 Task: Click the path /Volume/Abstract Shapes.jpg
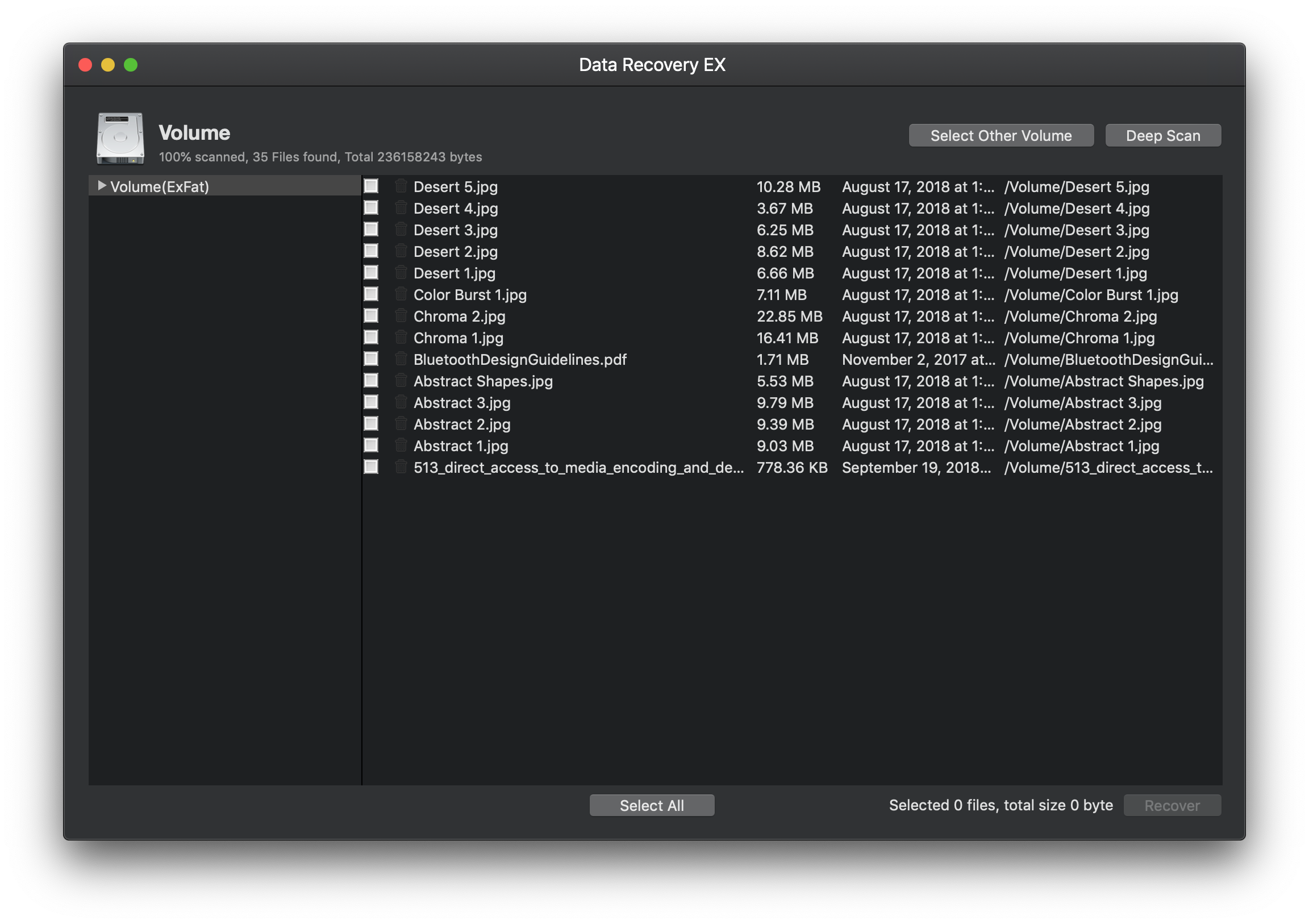1104,382
